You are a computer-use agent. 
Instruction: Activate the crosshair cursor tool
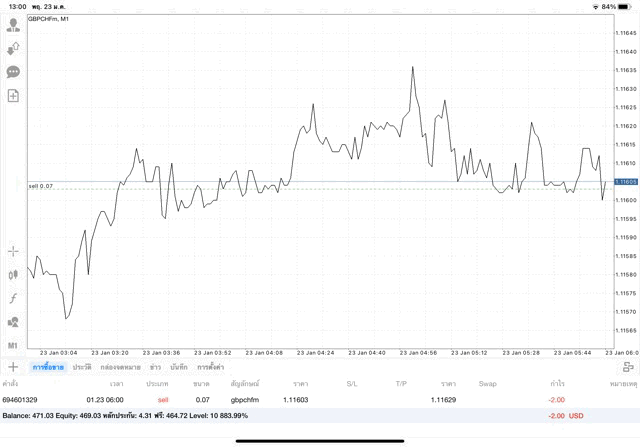coord(13,251)
